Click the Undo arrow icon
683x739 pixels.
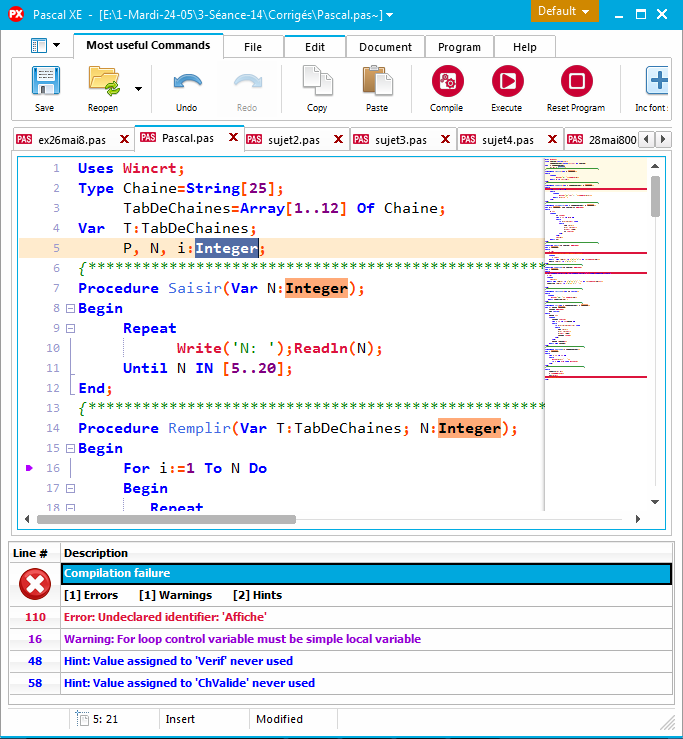187,82
